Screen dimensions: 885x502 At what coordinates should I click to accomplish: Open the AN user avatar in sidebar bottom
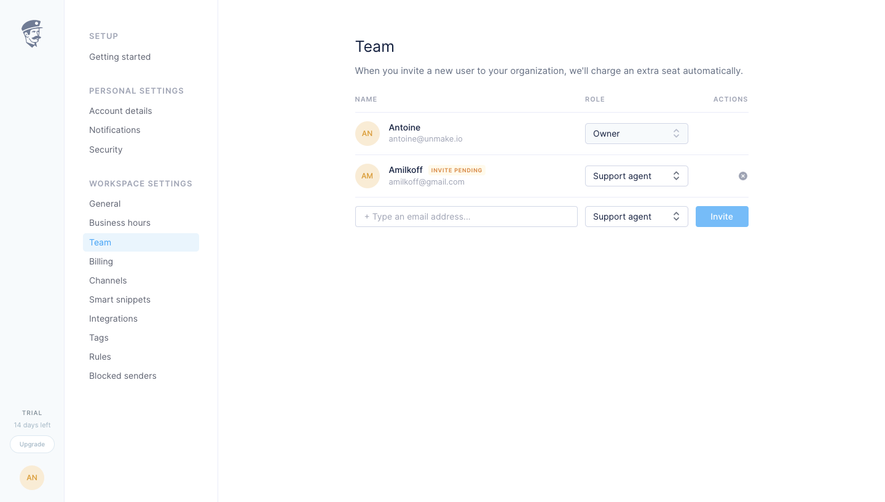click(x=32, y=478)
